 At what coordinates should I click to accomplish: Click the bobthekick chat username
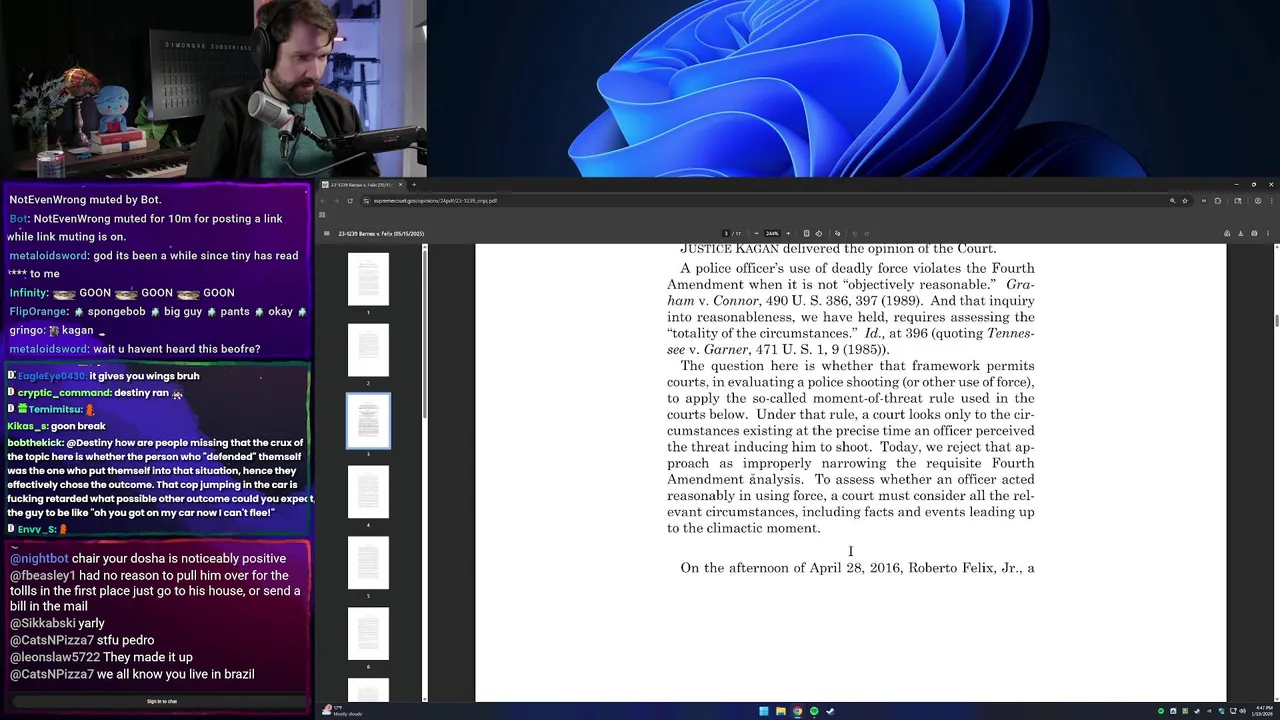(35, 442)
